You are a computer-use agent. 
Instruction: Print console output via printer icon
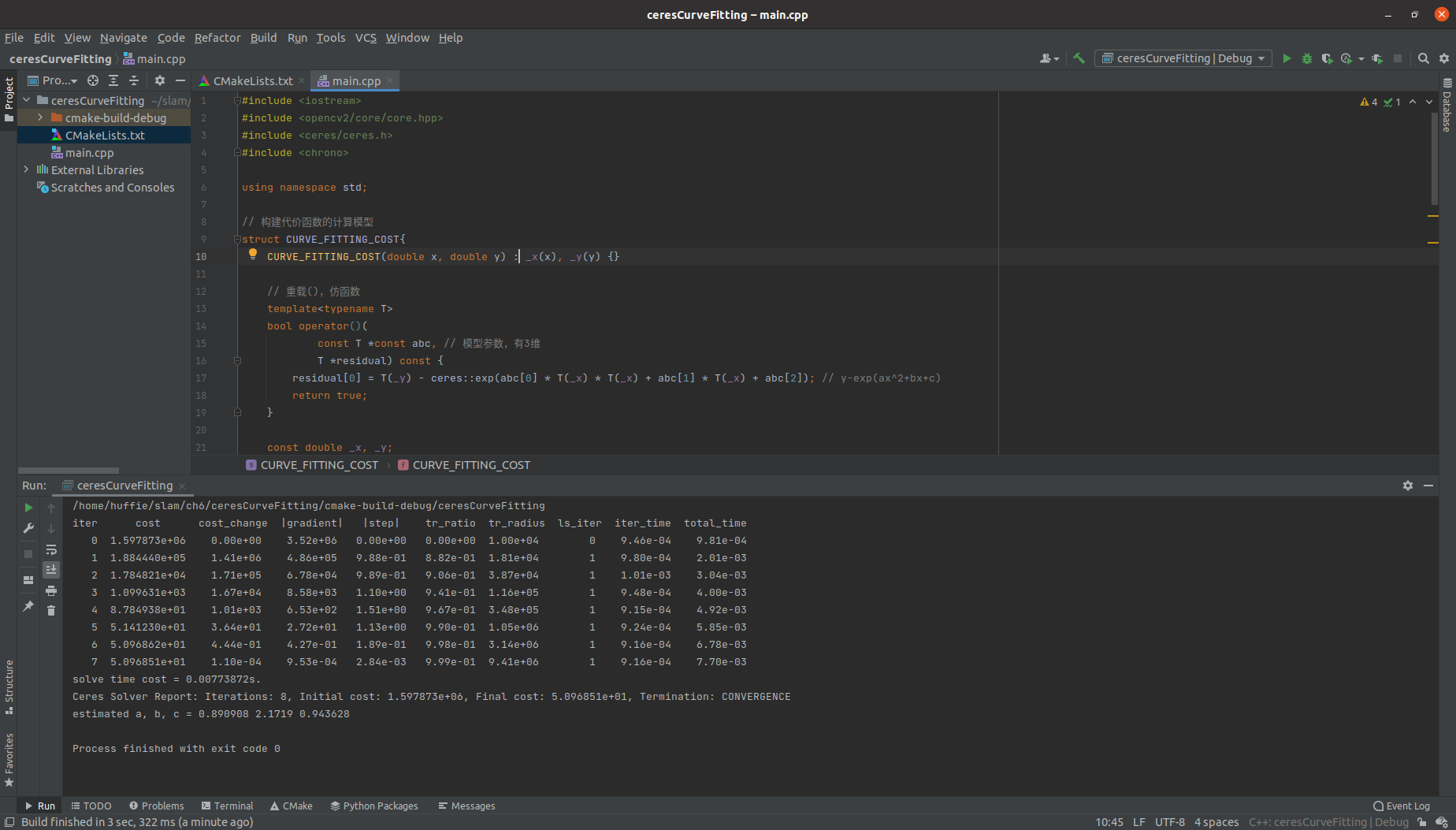51,591
